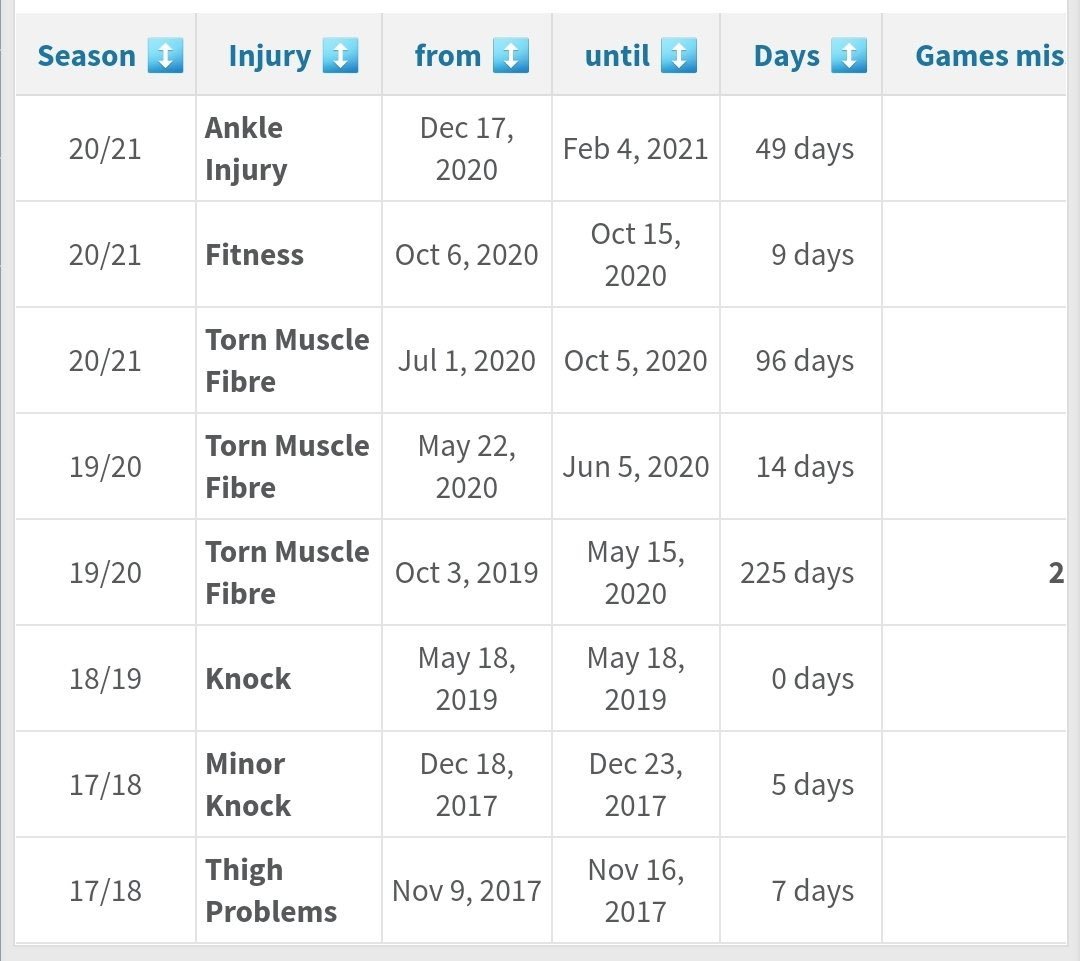
Task: Select the Thigh Problems injury entry
Action: [271, 891]
